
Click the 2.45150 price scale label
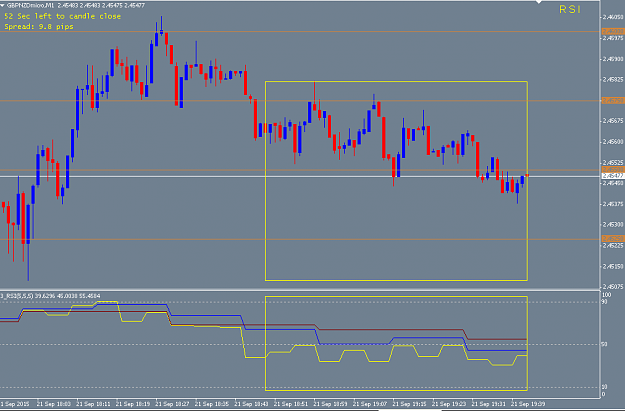(x=613, y=266)
